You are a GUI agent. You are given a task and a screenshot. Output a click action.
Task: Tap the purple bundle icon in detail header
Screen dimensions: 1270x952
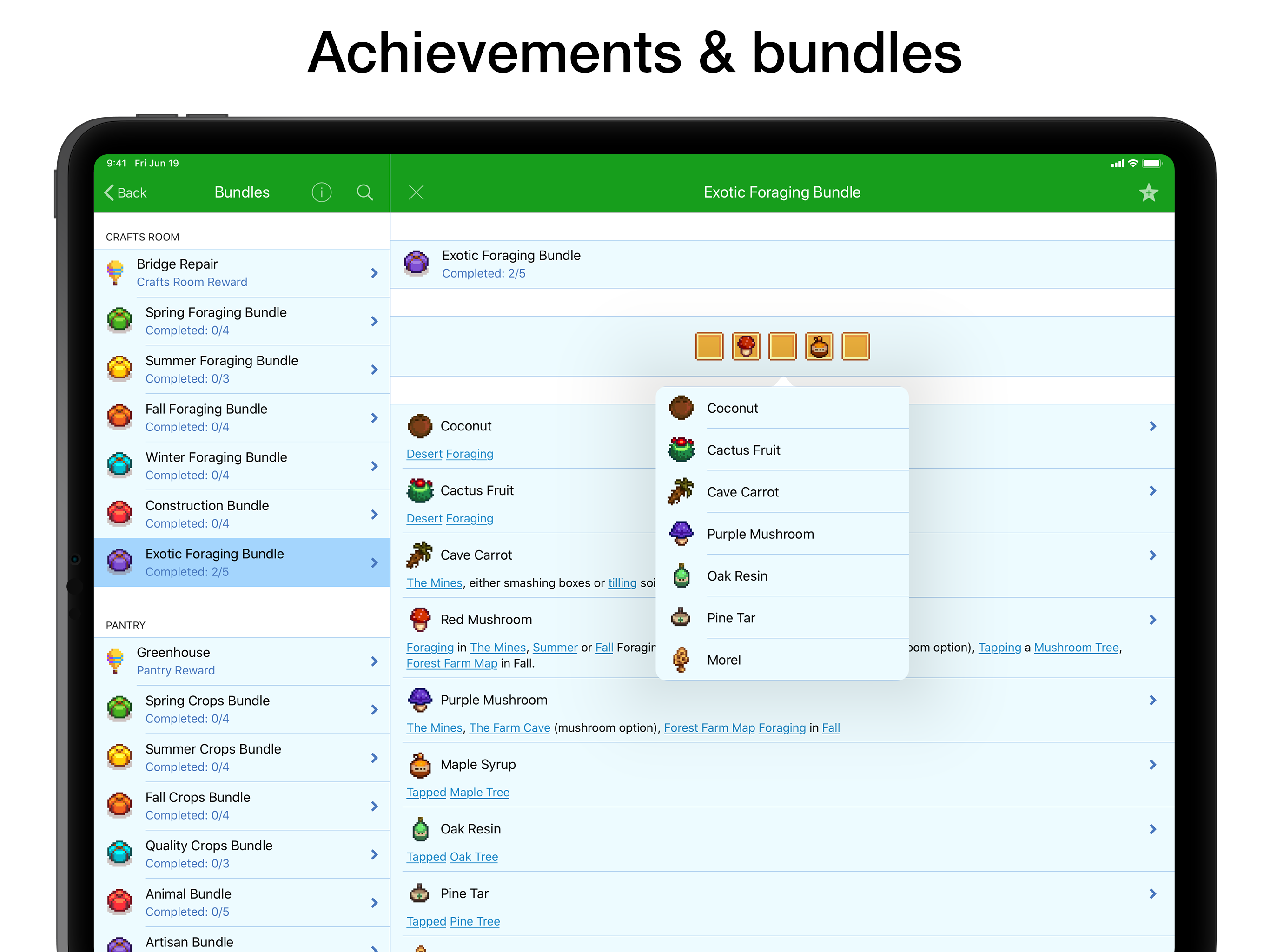click(416, 263)
